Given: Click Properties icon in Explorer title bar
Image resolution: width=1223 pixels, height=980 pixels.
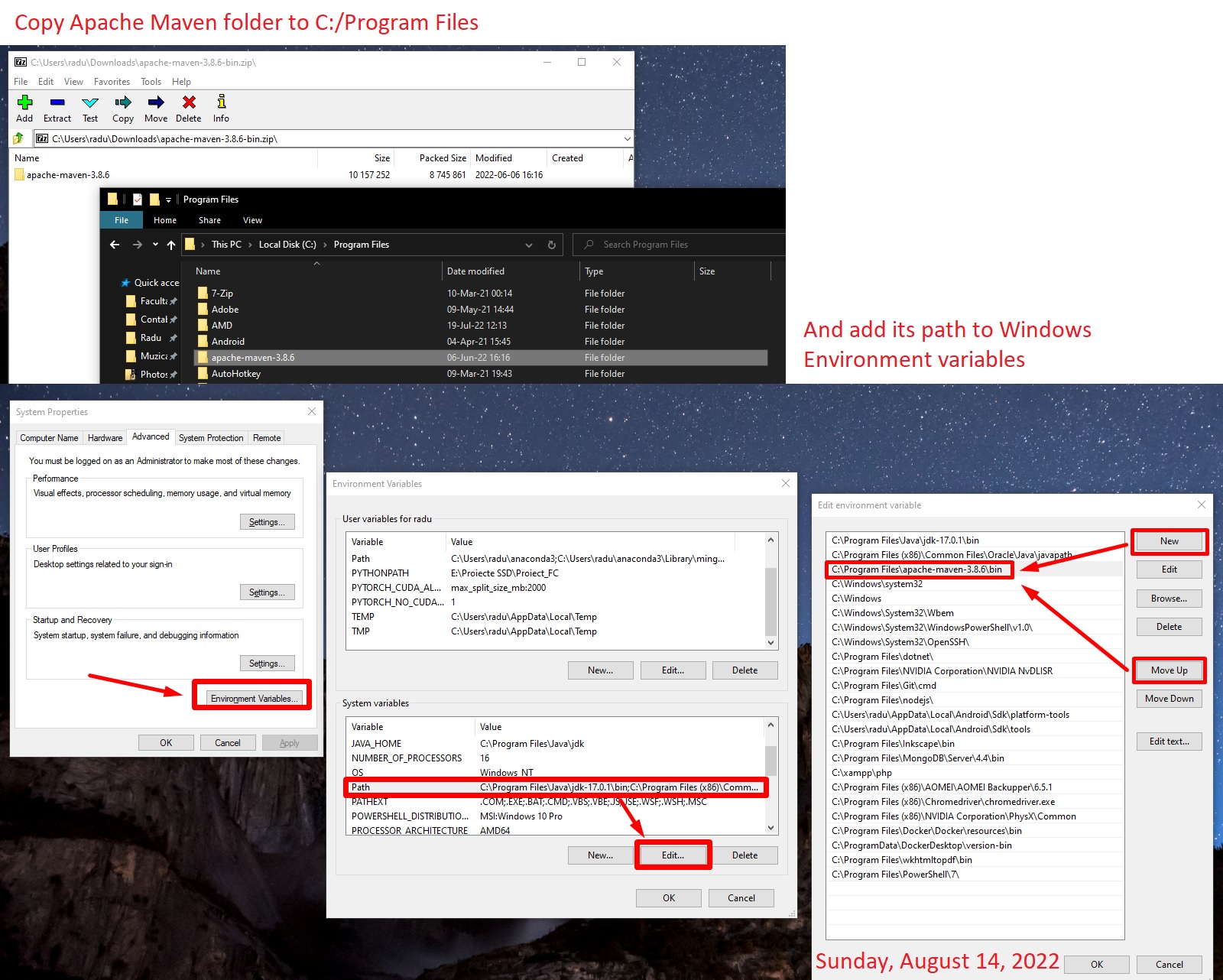Looking at the screenshot, I should pos(138,200).
